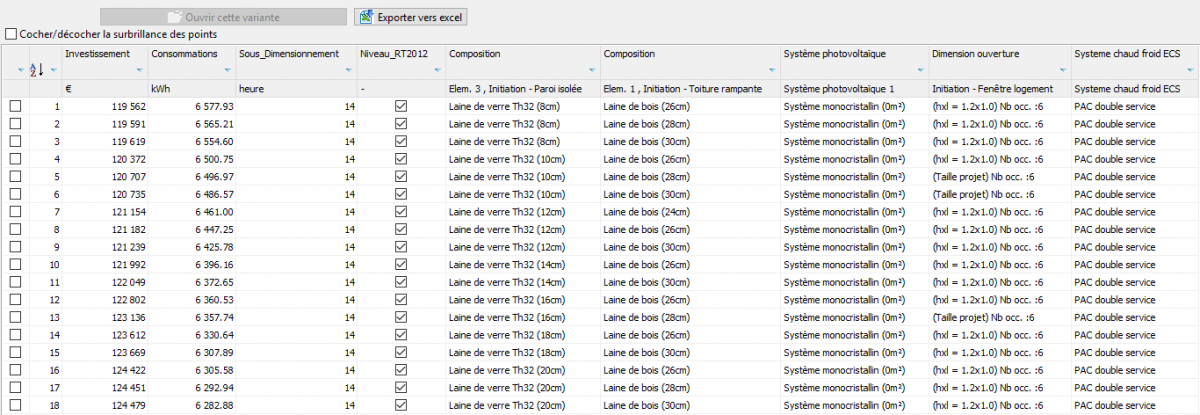The height and width of the screenshot is (415, 1200).
Task: Toggle the 'Cocher/décocher la surbrillance des points' checkbox
Action: coord(10,34)
